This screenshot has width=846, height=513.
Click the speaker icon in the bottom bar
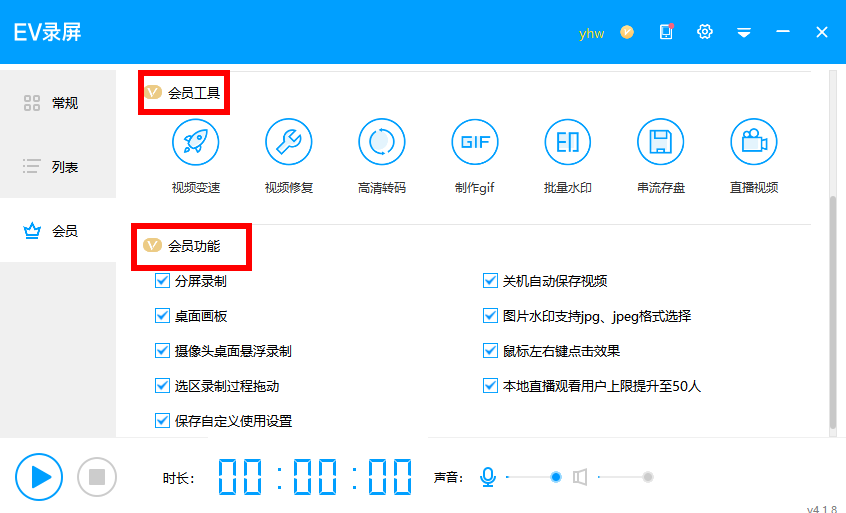(580, 477)
